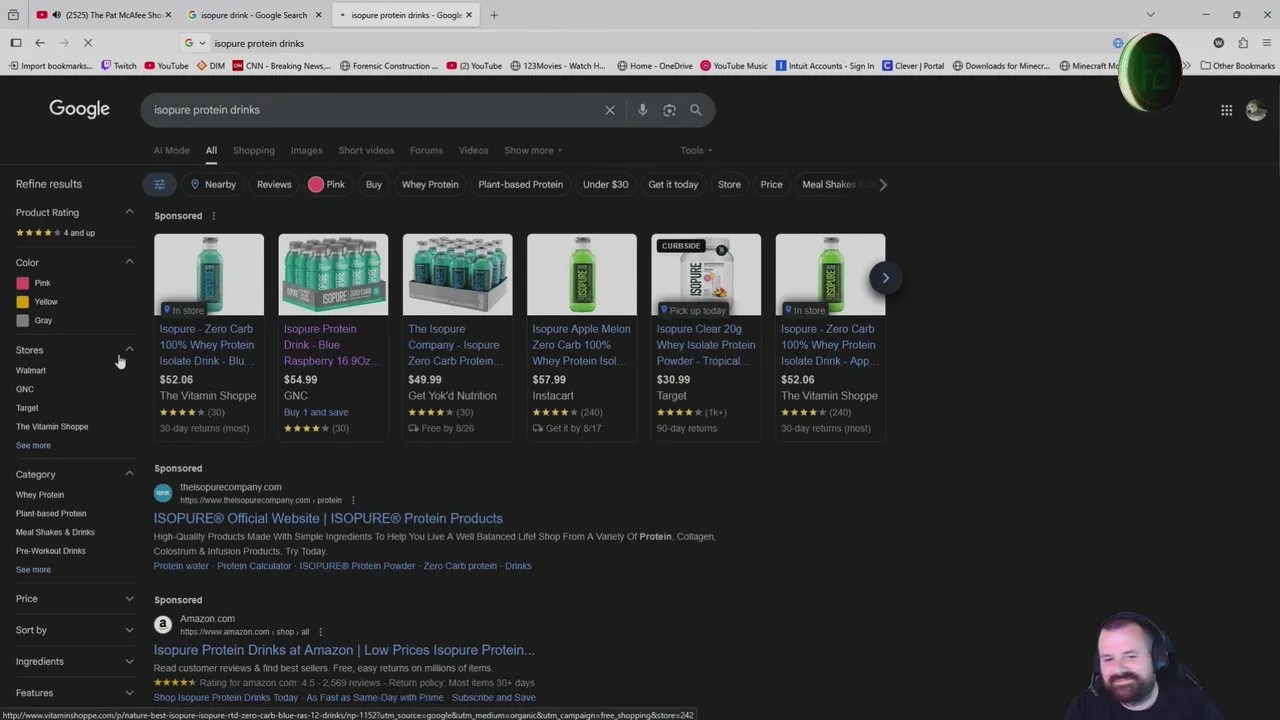Collapse the Stores filter section
Viewport: 1280px width, 720px height.
[x=129, y=350]
